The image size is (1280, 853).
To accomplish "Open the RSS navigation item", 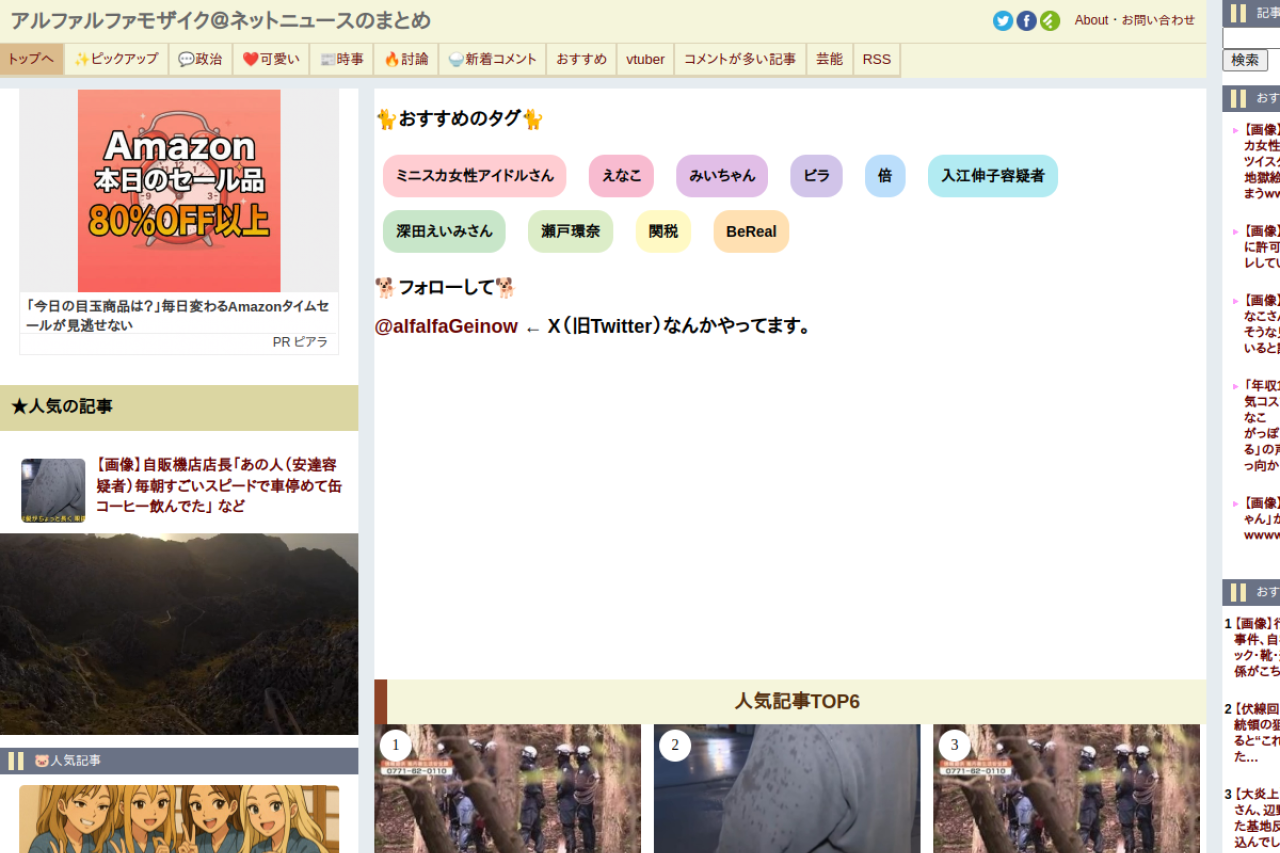I will [877, 60].
